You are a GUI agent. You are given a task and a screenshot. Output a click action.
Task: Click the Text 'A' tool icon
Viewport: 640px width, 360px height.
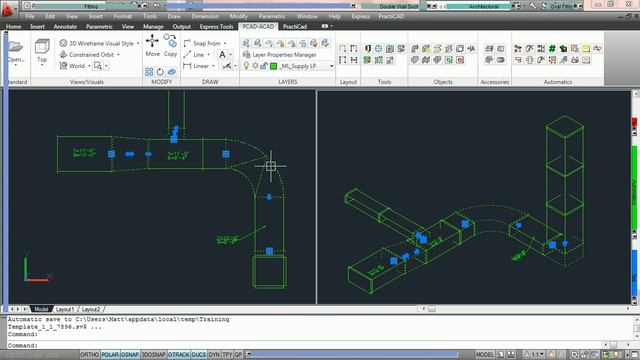222,54
